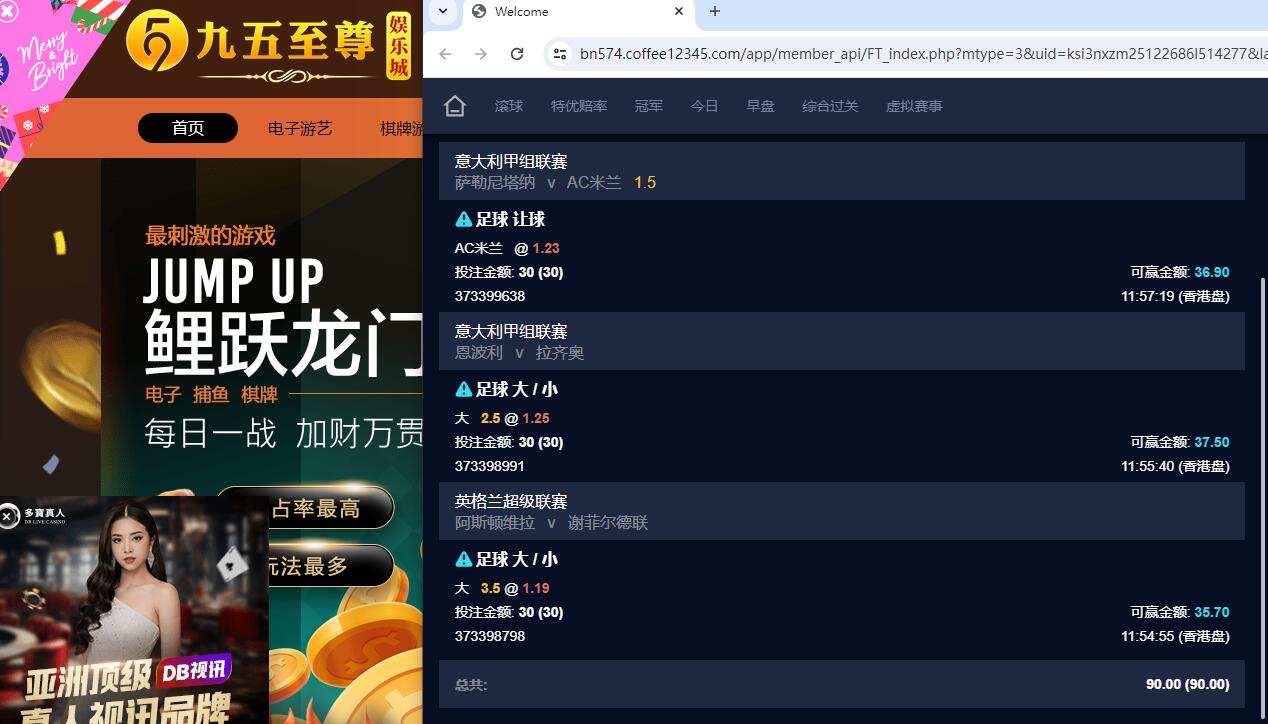This screenshot has width=1268, height=724.
Task: Click 首页 in the casino site menu
Action: coord(188,128)
